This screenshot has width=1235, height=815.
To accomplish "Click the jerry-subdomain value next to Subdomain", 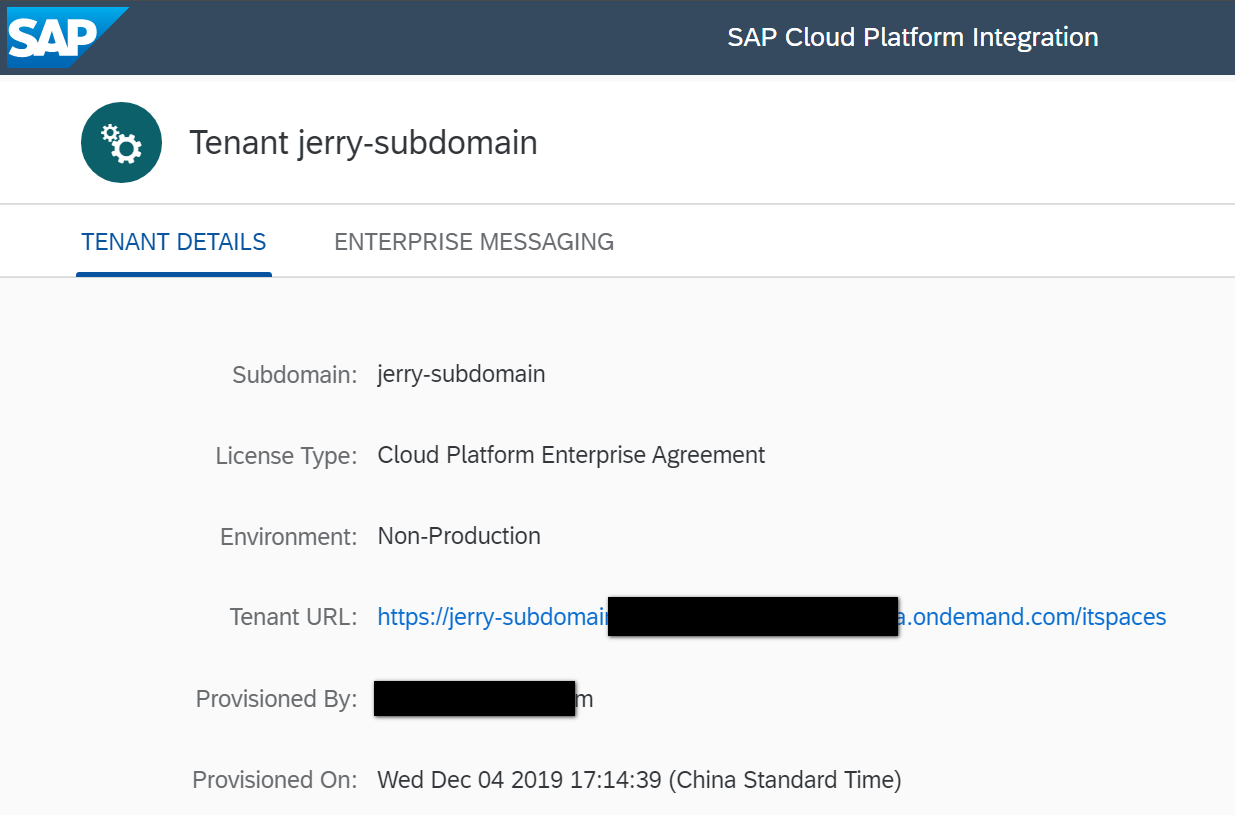I will pyautogui.click(x=461, y=375).
